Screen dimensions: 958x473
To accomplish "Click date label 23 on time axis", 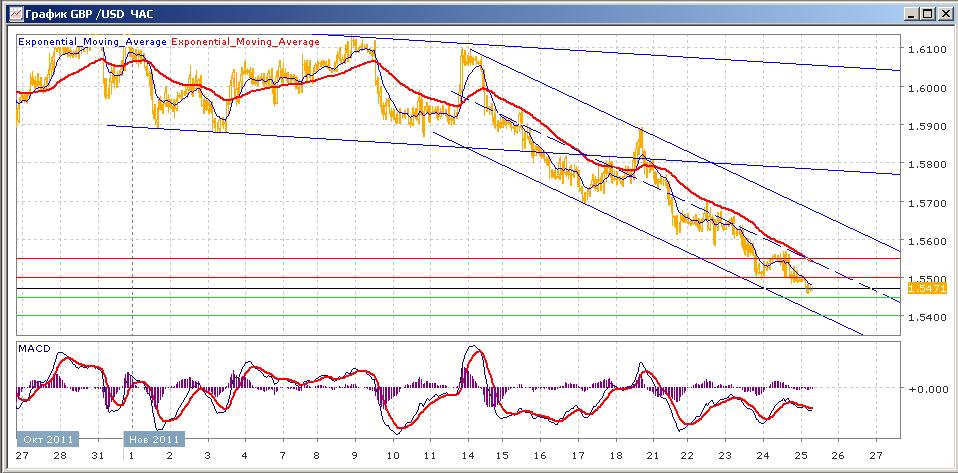I will pyautogui.click(x=725, y=456).
